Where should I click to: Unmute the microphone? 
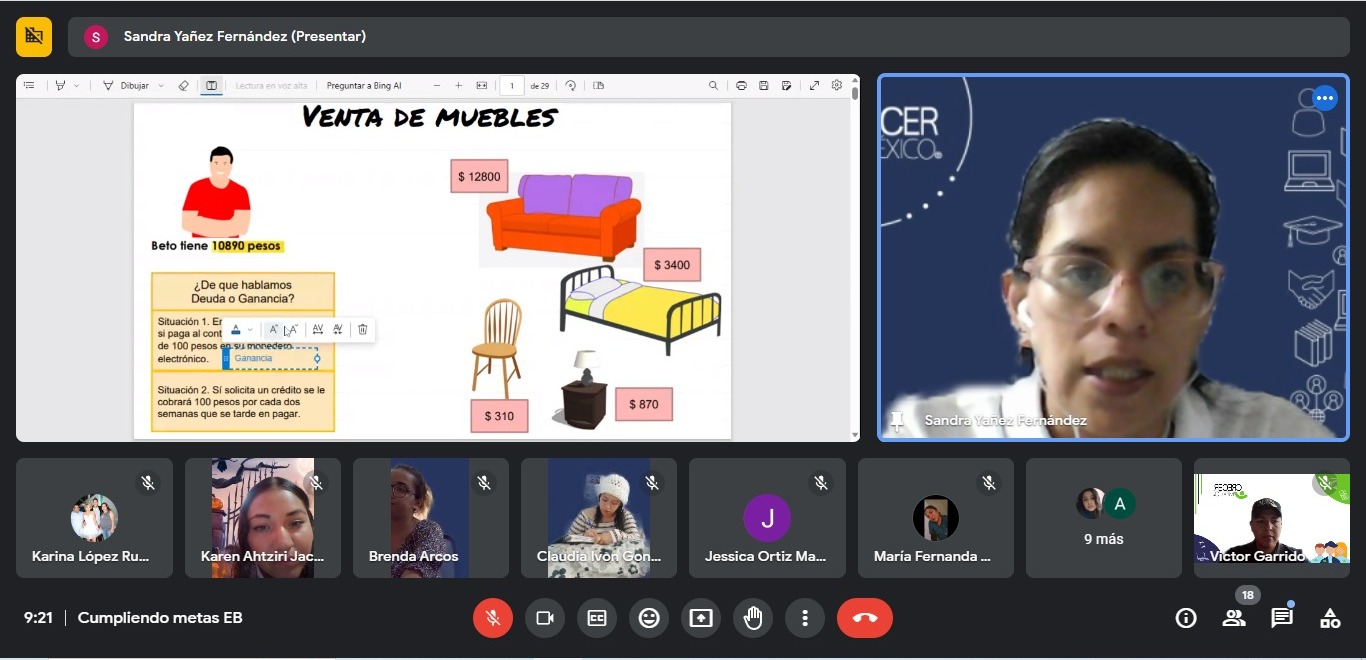pos(492,618)
